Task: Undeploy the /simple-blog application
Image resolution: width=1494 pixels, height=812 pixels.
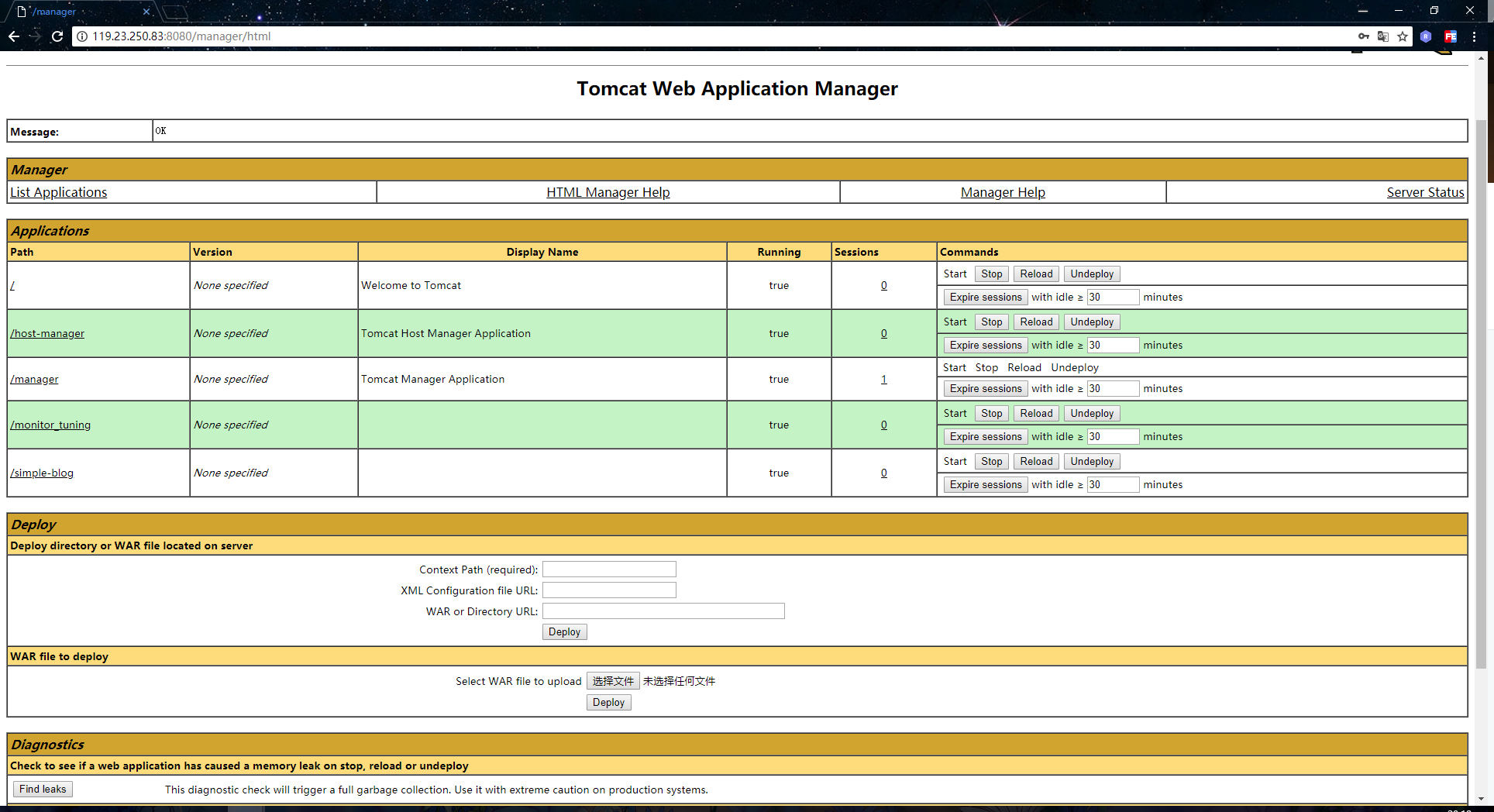Action: tap(1092, 461)
